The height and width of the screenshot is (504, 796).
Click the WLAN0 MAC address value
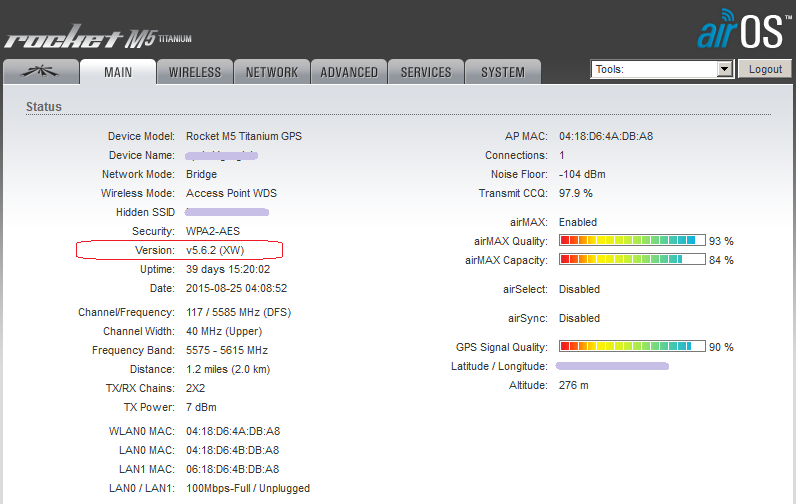(233, 431)
